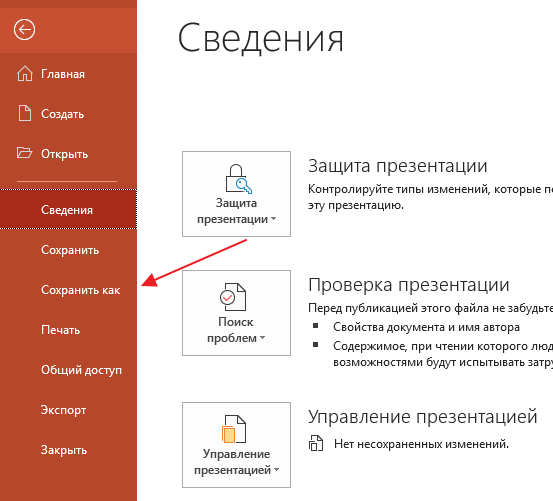The image size is (553, 501).
Task: Click the Открыть folder icon
Action: pos(24,153)
